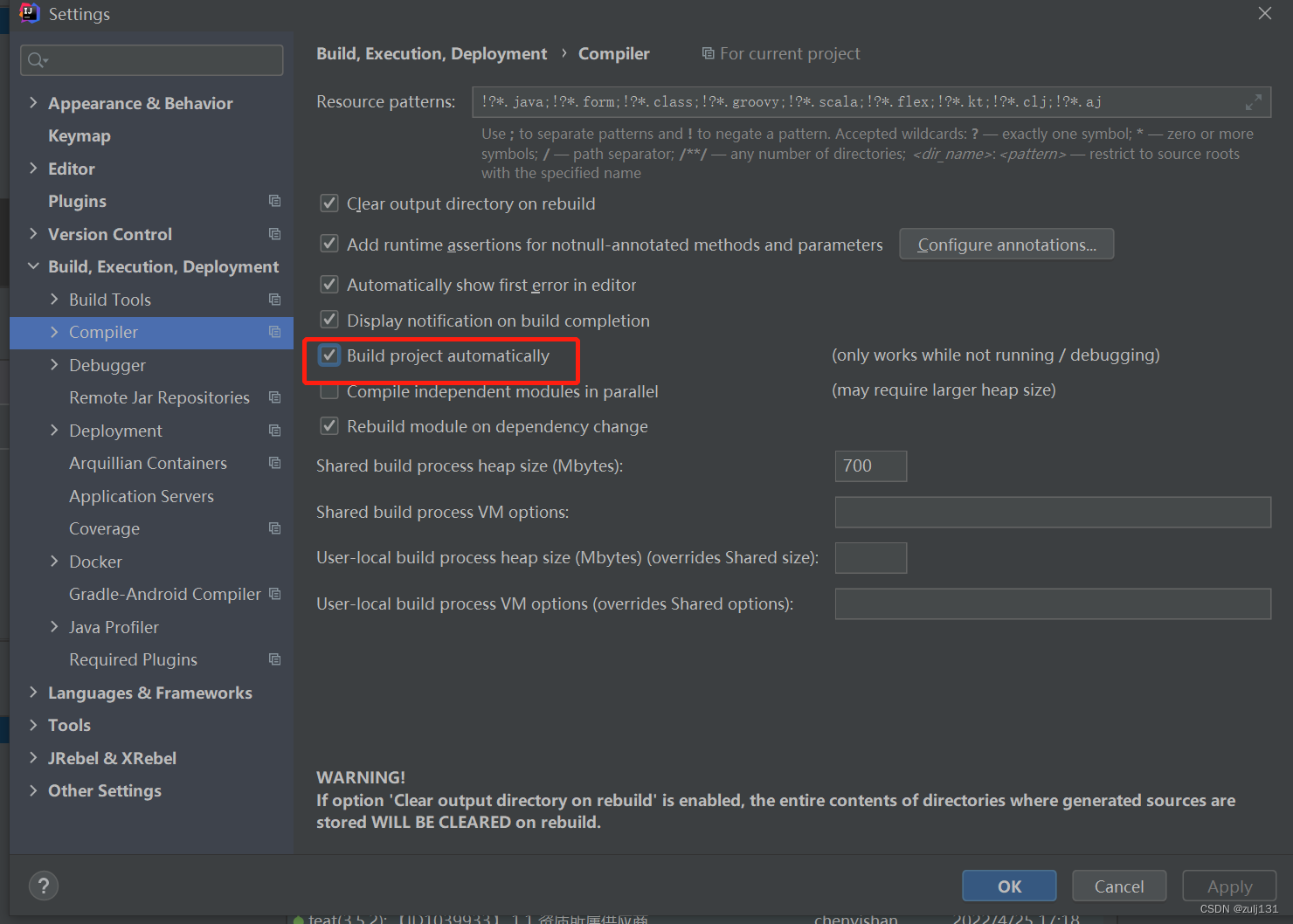Click Build, Execution, Deployment breadcrumb
This screenshot has height=924, width=1293.
[x=432, y=53]
